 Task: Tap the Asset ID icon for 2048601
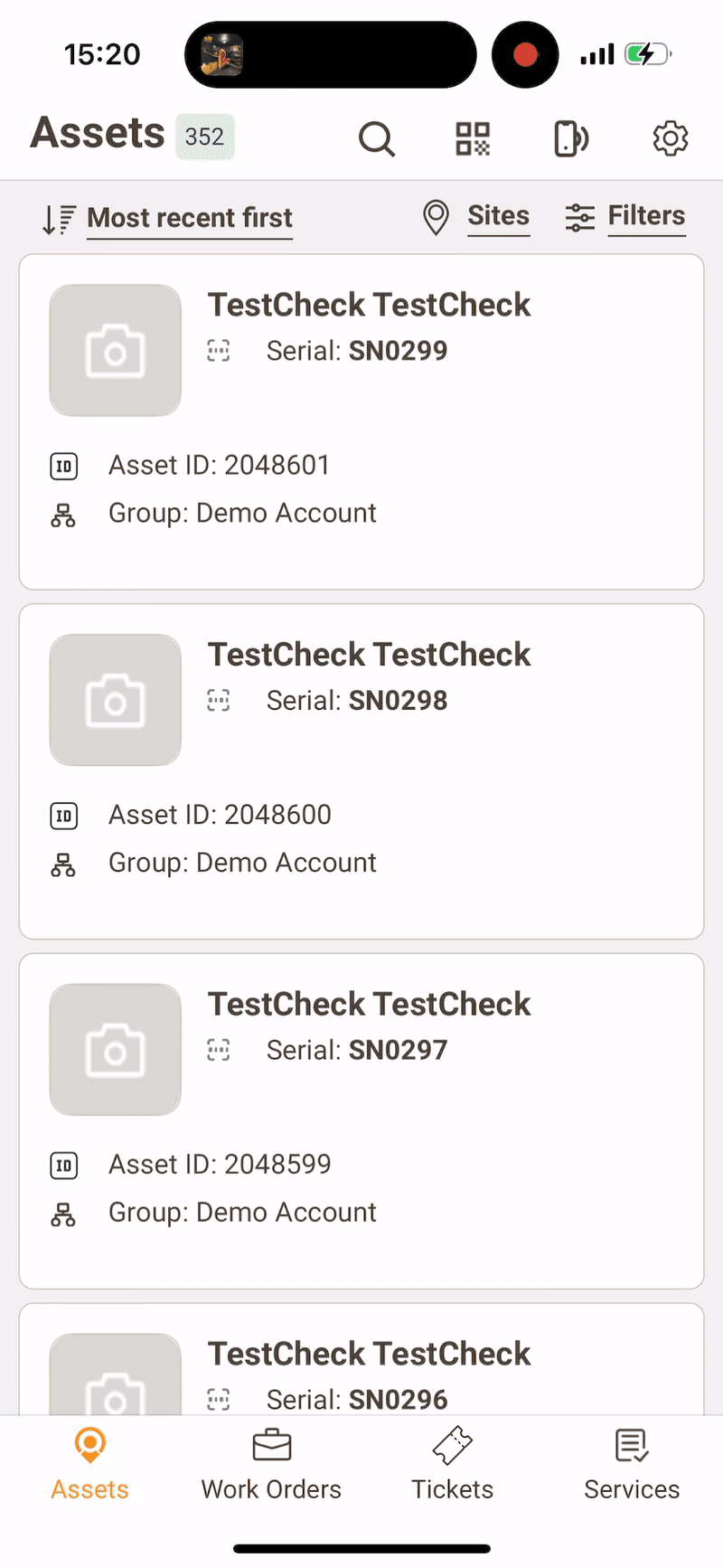[x=63, y=467]
